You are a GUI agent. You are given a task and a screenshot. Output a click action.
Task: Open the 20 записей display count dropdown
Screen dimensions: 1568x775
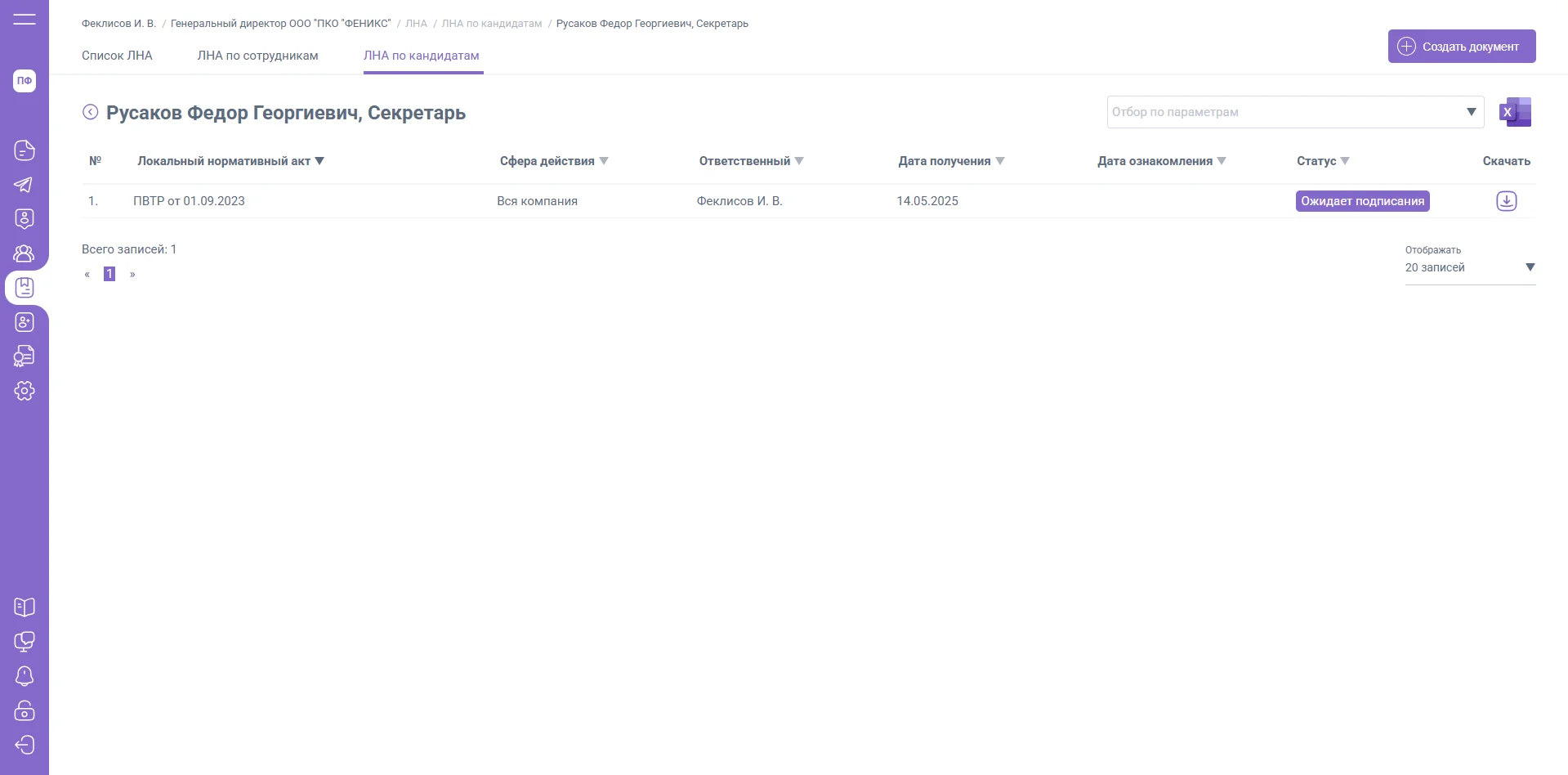click(1530, 267)
